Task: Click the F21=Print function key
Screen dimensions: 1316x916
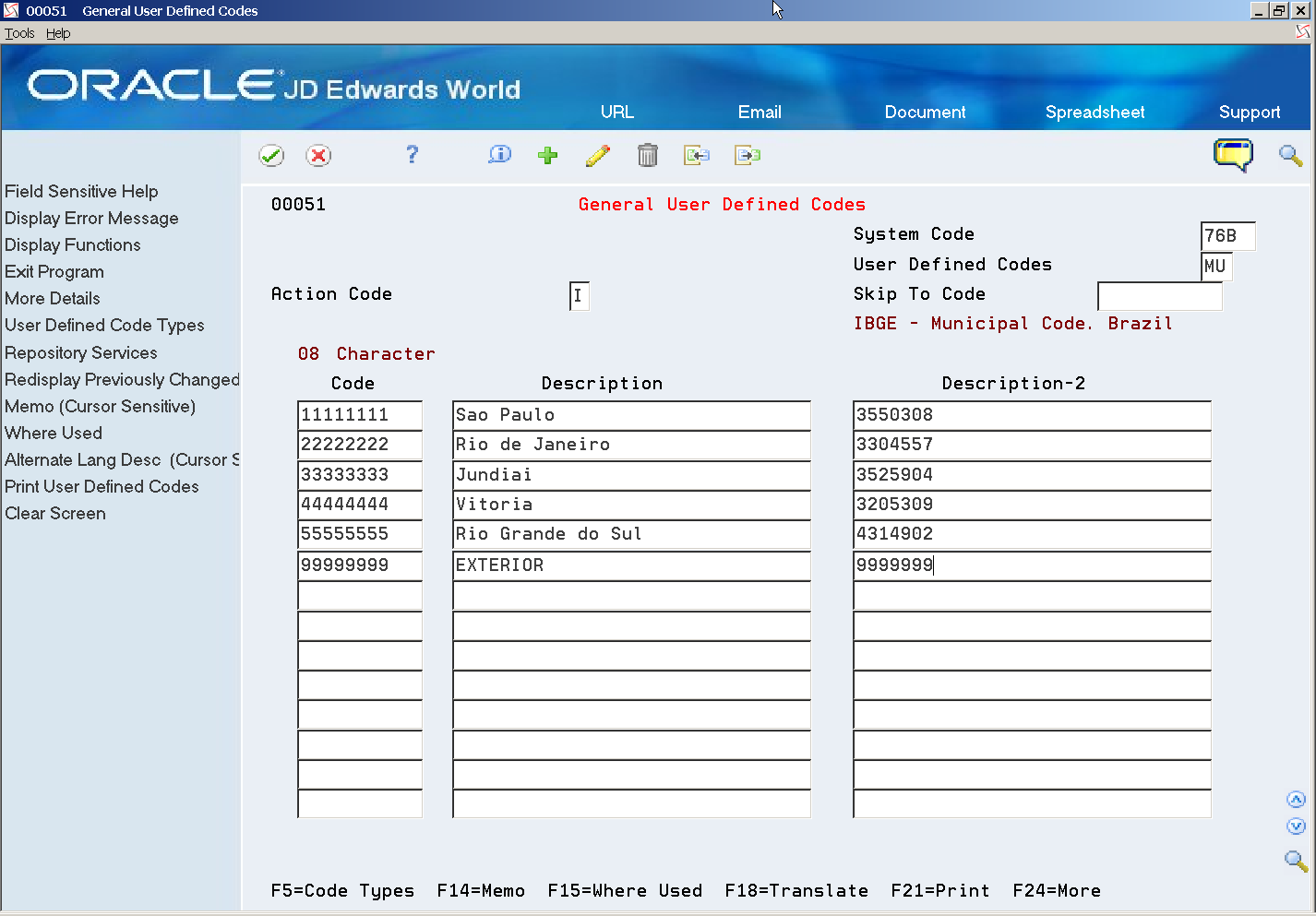Action: [940, 891]
